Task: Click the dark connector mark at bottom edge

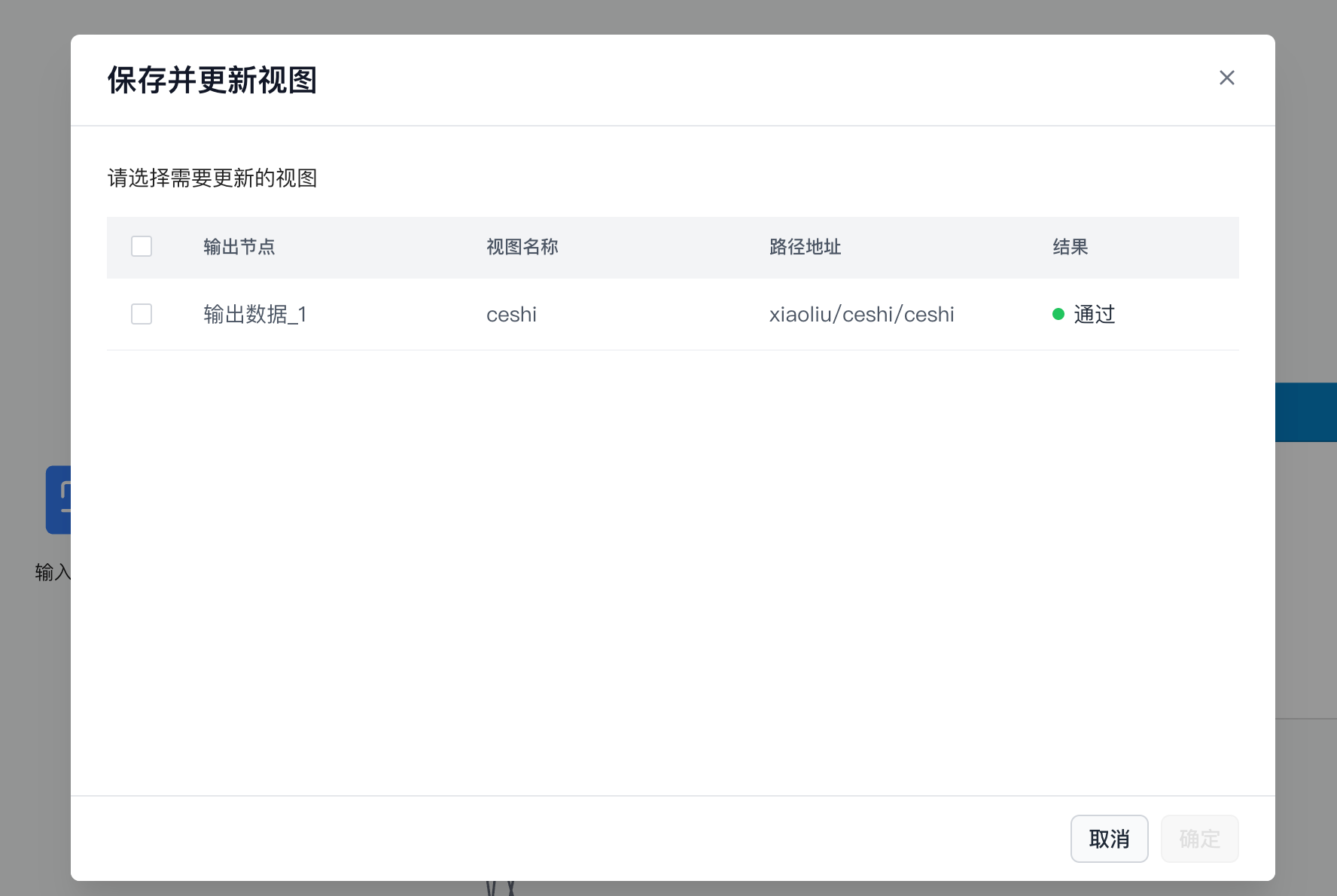Action: pos(501,888)
